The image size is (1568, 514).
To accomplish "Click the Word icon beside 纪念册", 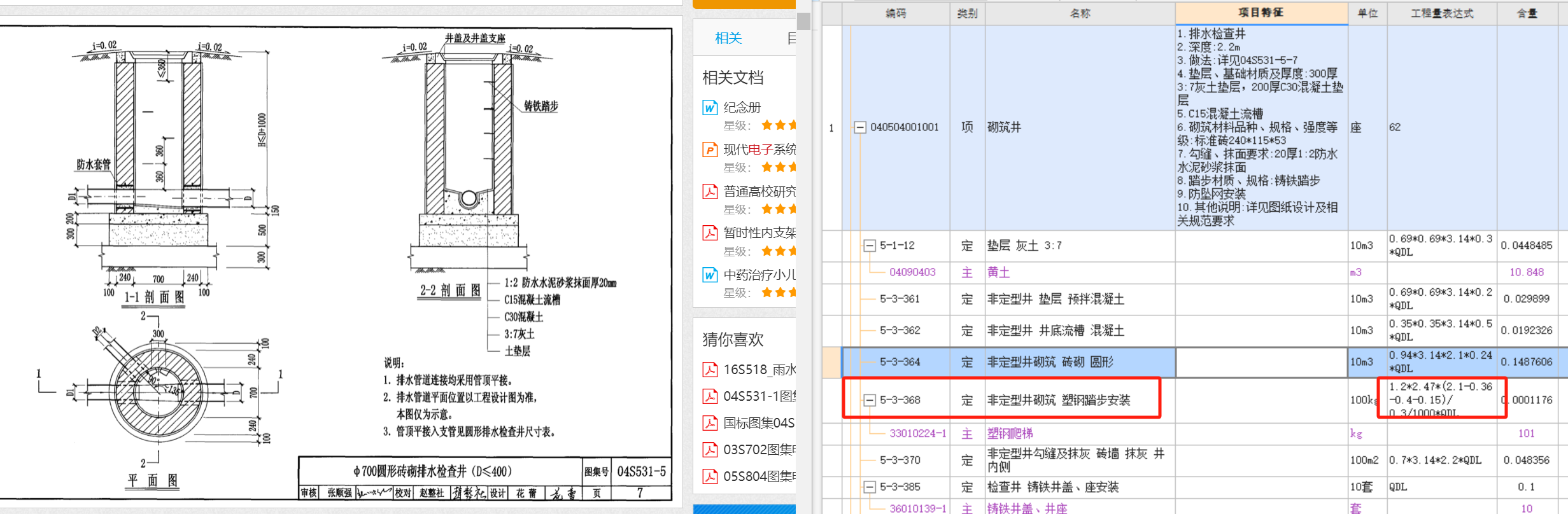I will pos(710,108).
